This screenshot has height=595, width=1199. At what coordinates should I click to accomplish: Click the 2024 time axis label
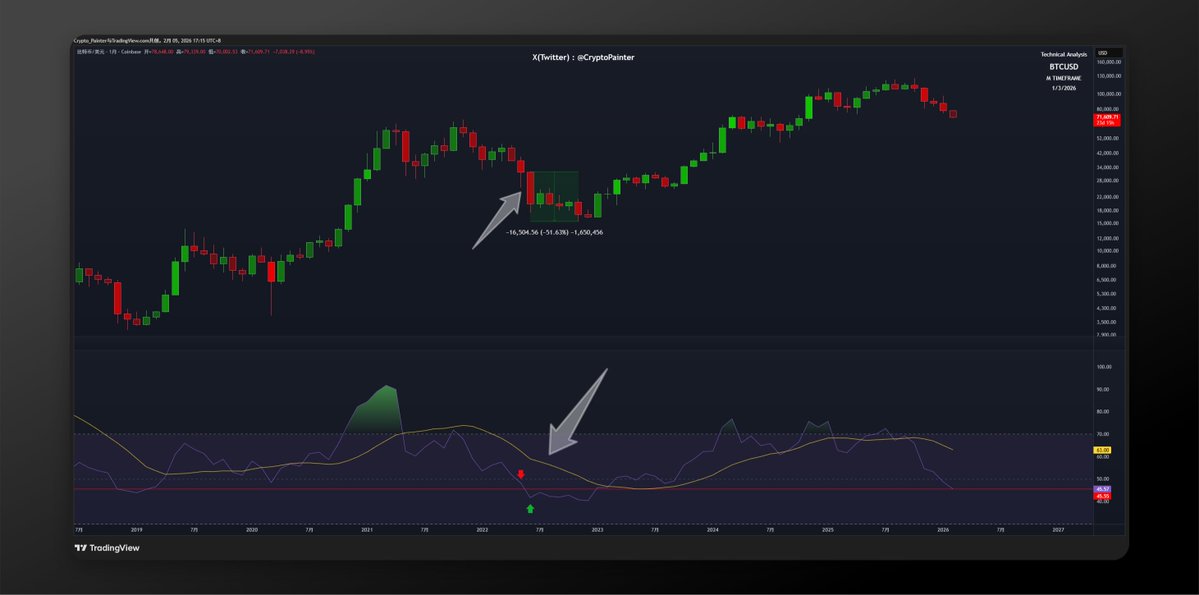tap(713, 529)
